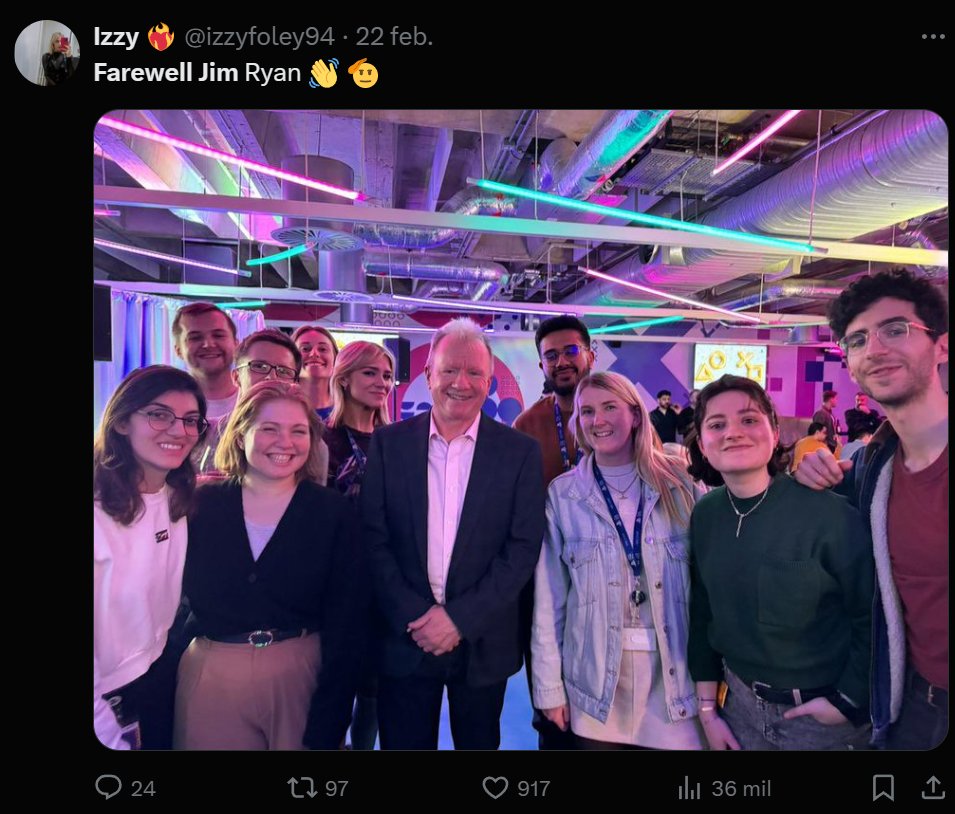Viewport: 955px width, 814px height.
Task: Toggle the bookmark icon
Action: point(883,787)
